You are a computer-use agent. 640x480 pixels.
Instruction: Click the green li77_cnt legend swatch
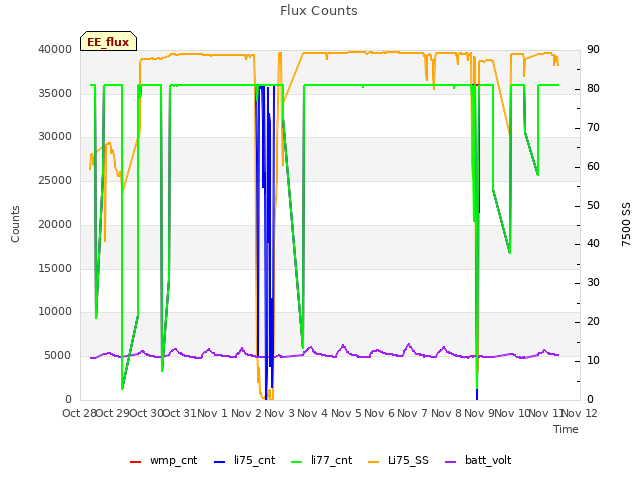[297, 462]
